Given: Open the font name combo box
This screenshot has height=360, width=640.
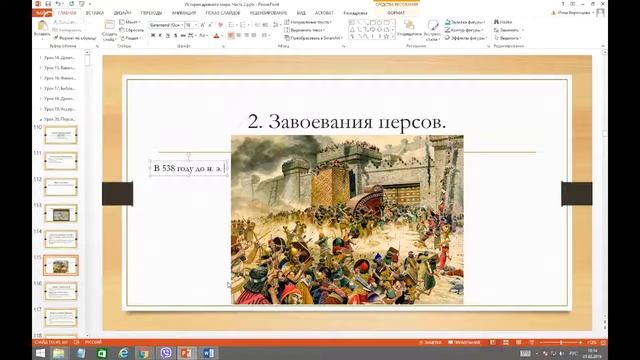Looking at the screenshot, I should click(x=166, y=25).
